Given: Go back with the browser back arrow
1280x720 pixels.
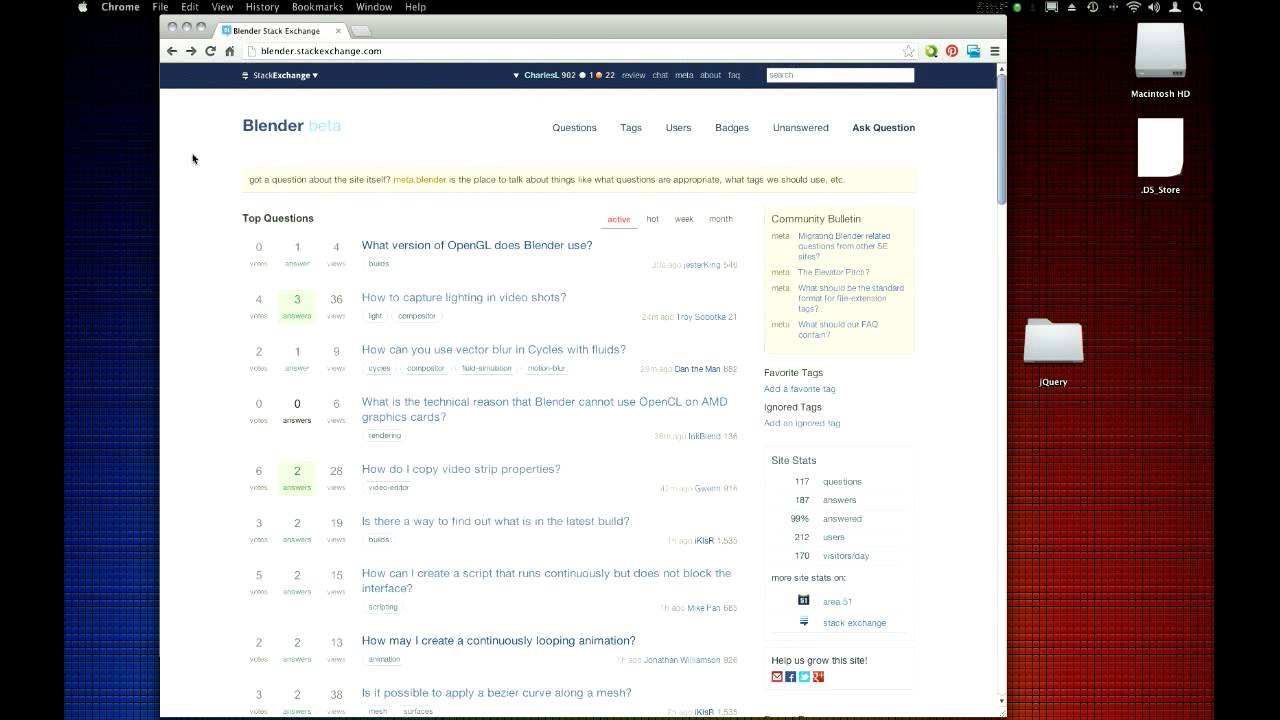Looking at the screenshot, I should pyautogui.click(x=172, y=51).
